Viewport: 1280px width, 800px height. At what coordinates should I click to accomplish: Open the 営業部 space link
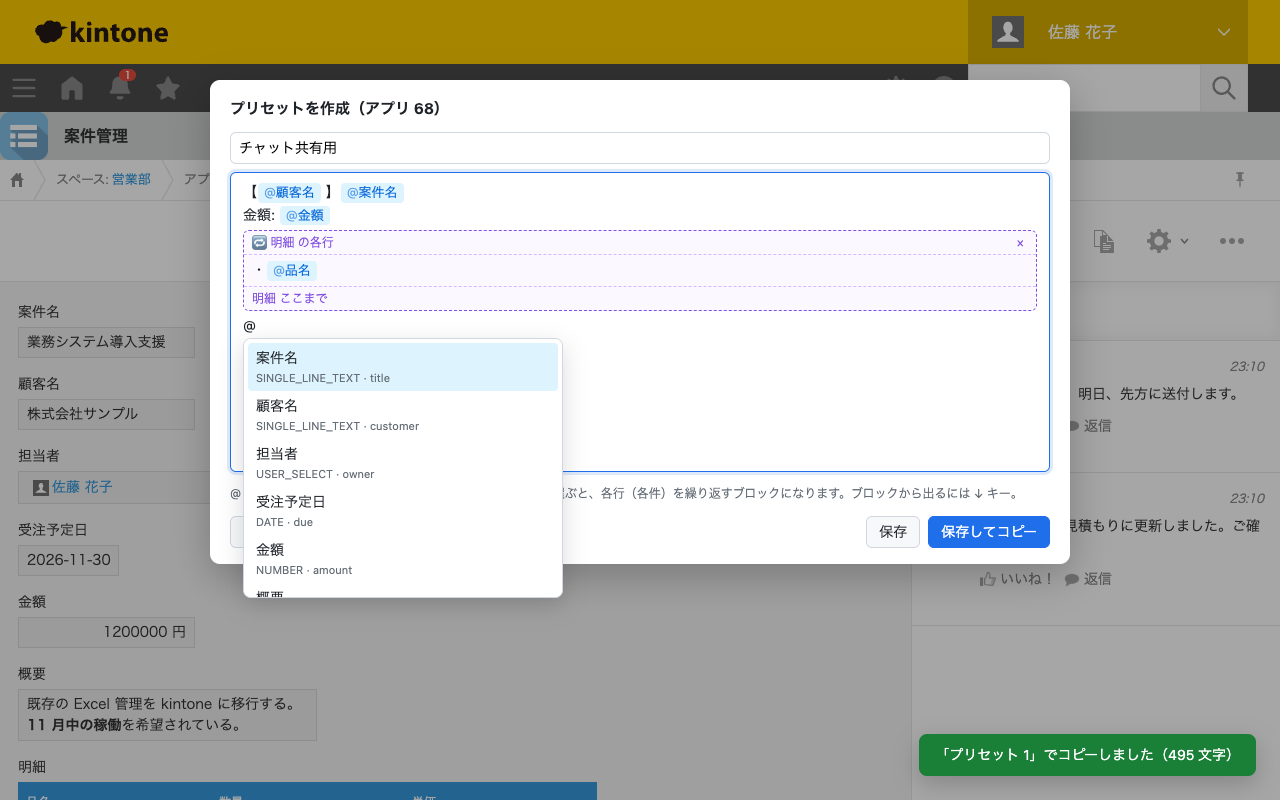click(x=131, y=180)
